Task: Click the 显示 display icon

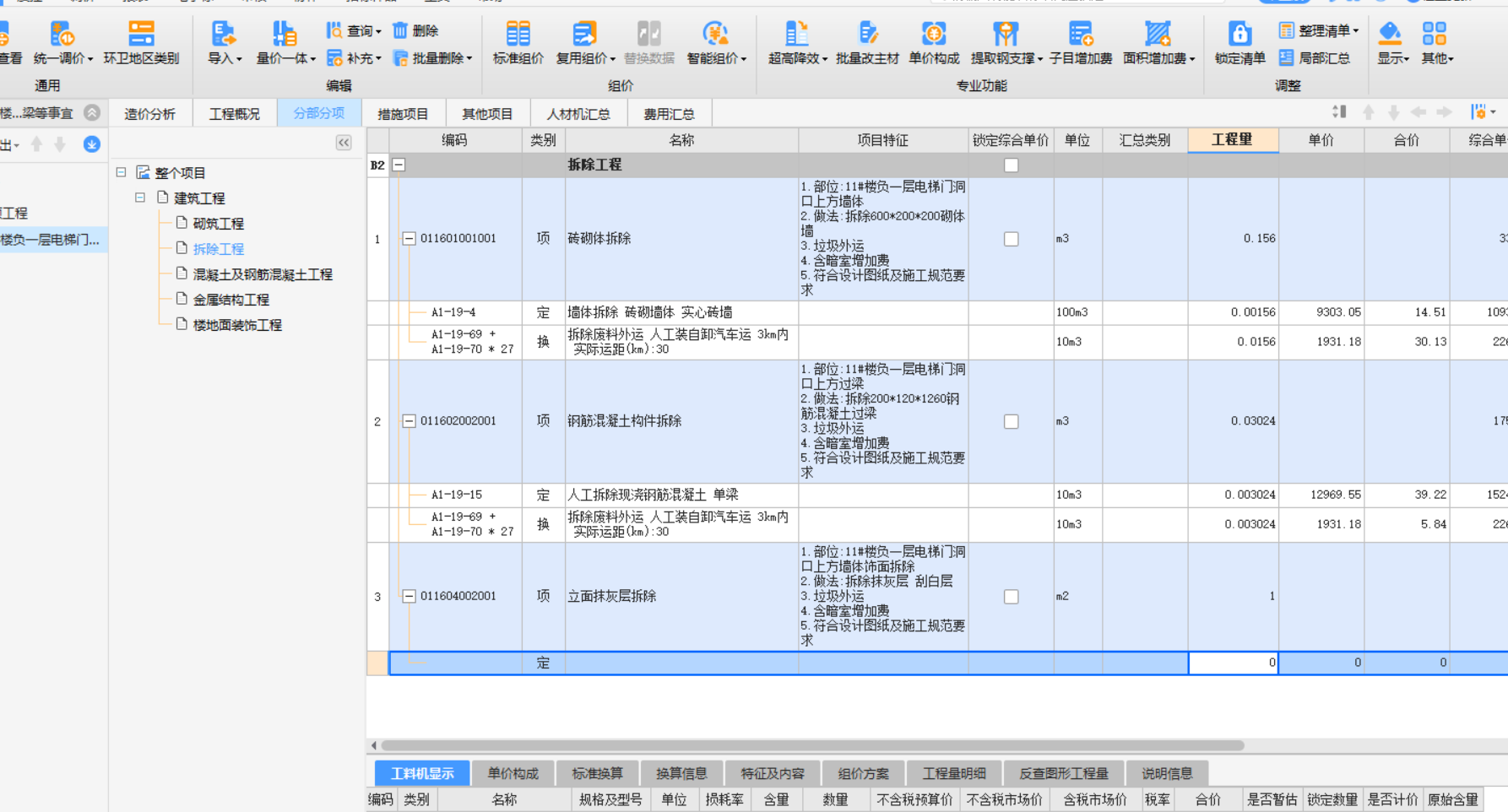Action: point(1390,35)
